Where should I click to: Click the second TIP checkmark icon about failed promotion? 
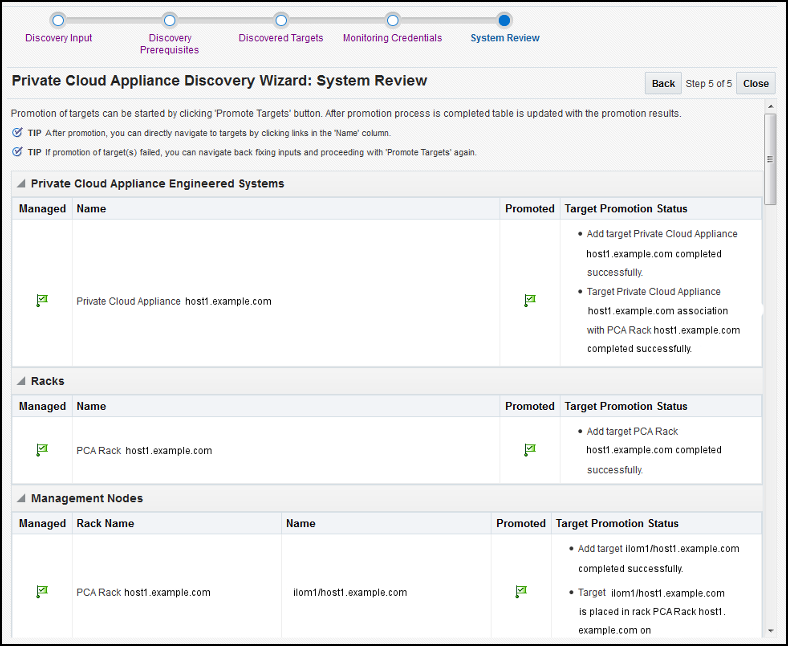pyautogui.click(x=17, y=152)
